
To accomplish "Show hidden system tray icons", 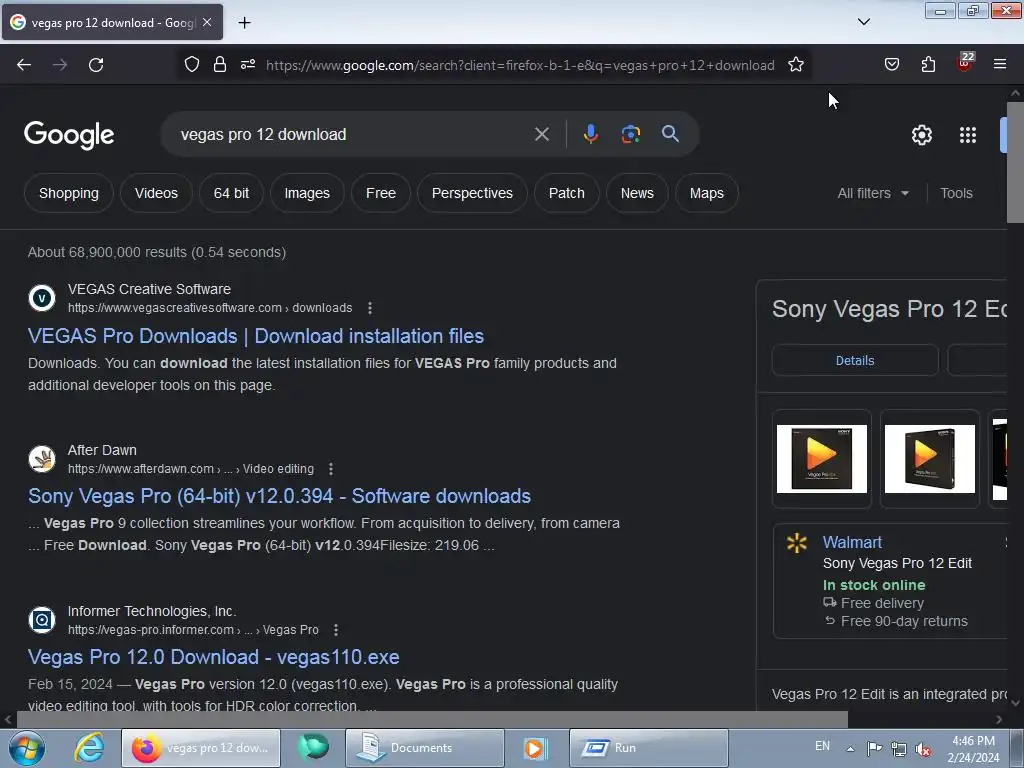I will point(850,748).
